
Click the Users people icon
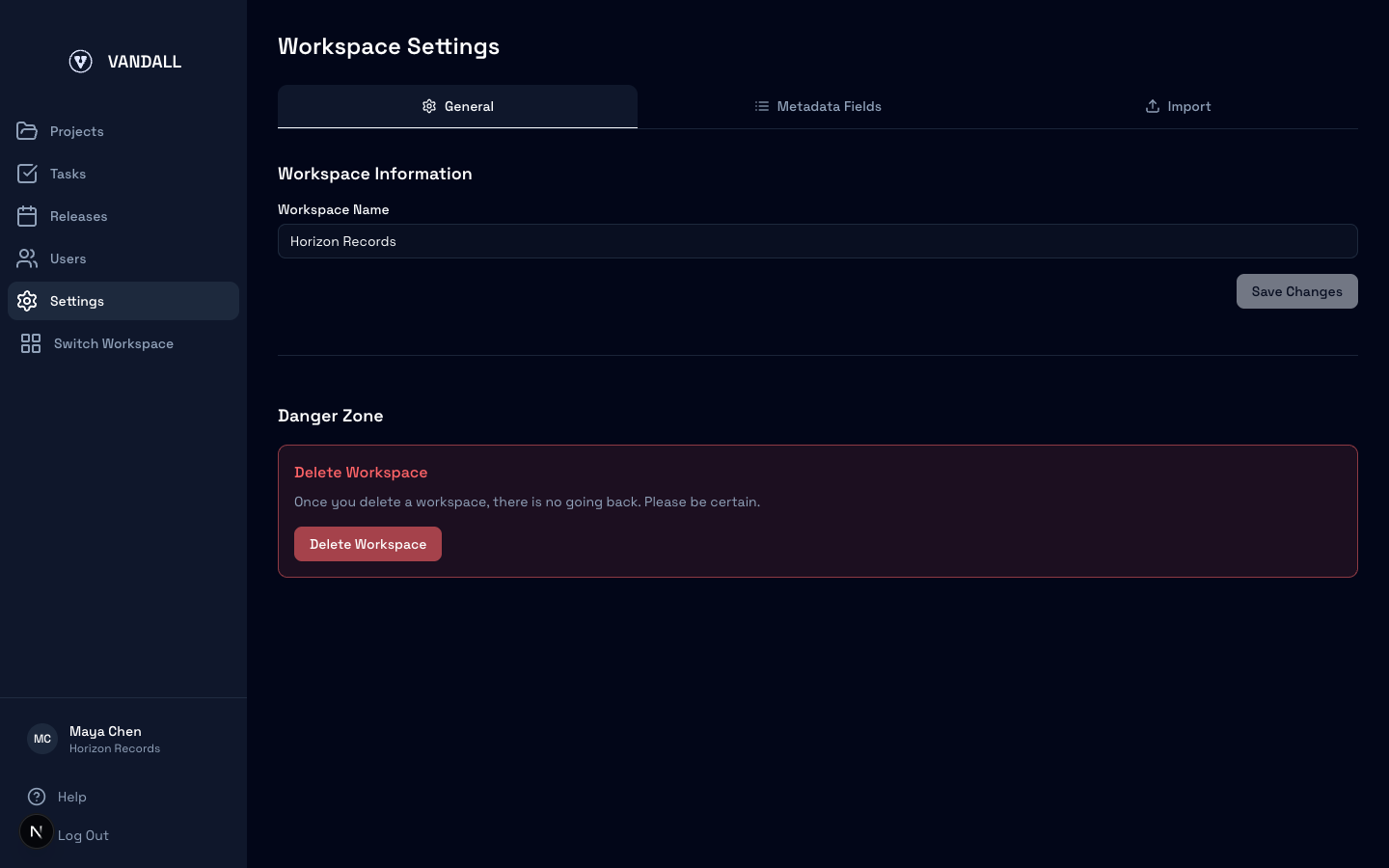[27, 258]
